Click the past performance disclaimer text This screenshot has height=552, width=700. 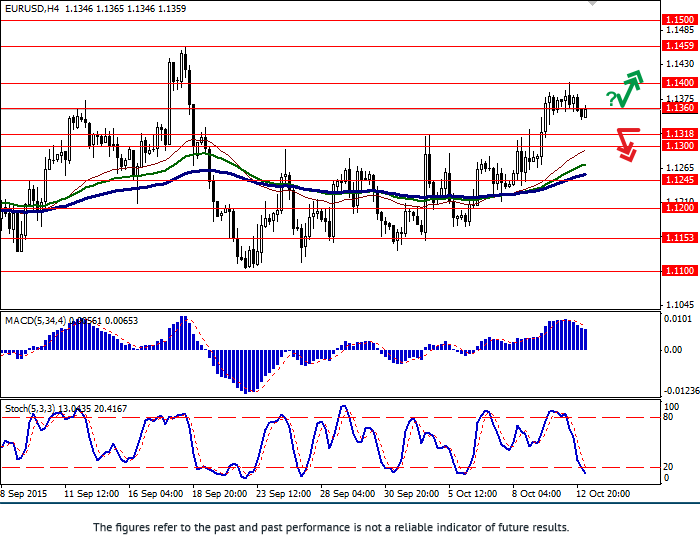[331, 527]
